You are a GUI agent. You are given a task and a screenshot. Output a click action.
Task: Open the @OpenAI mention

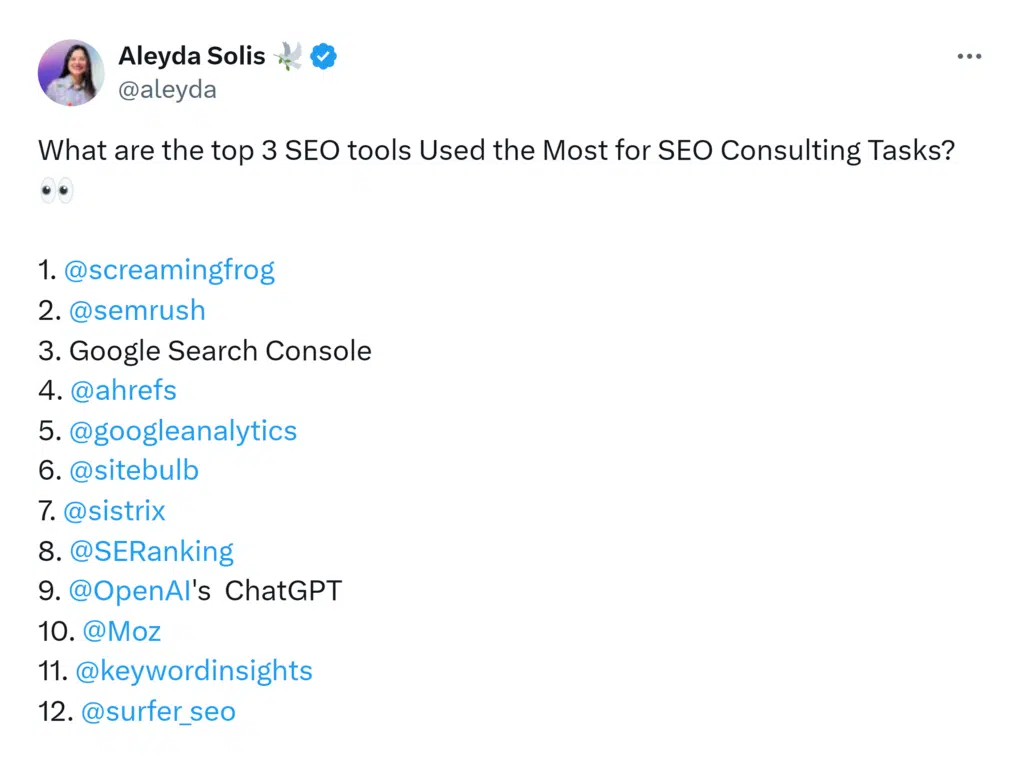pyautogui.click(x=130, y=591)
